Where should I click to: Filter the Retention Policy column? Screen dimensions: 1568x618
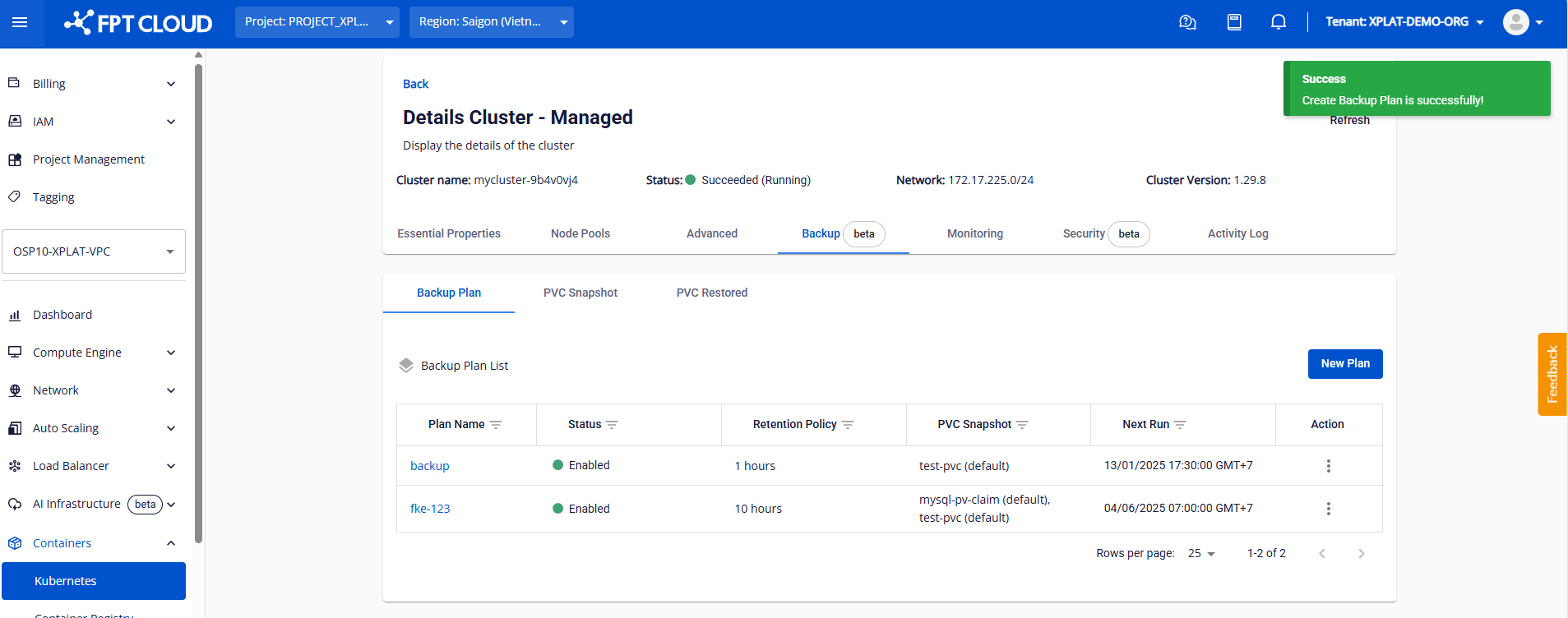coord(848,425)
